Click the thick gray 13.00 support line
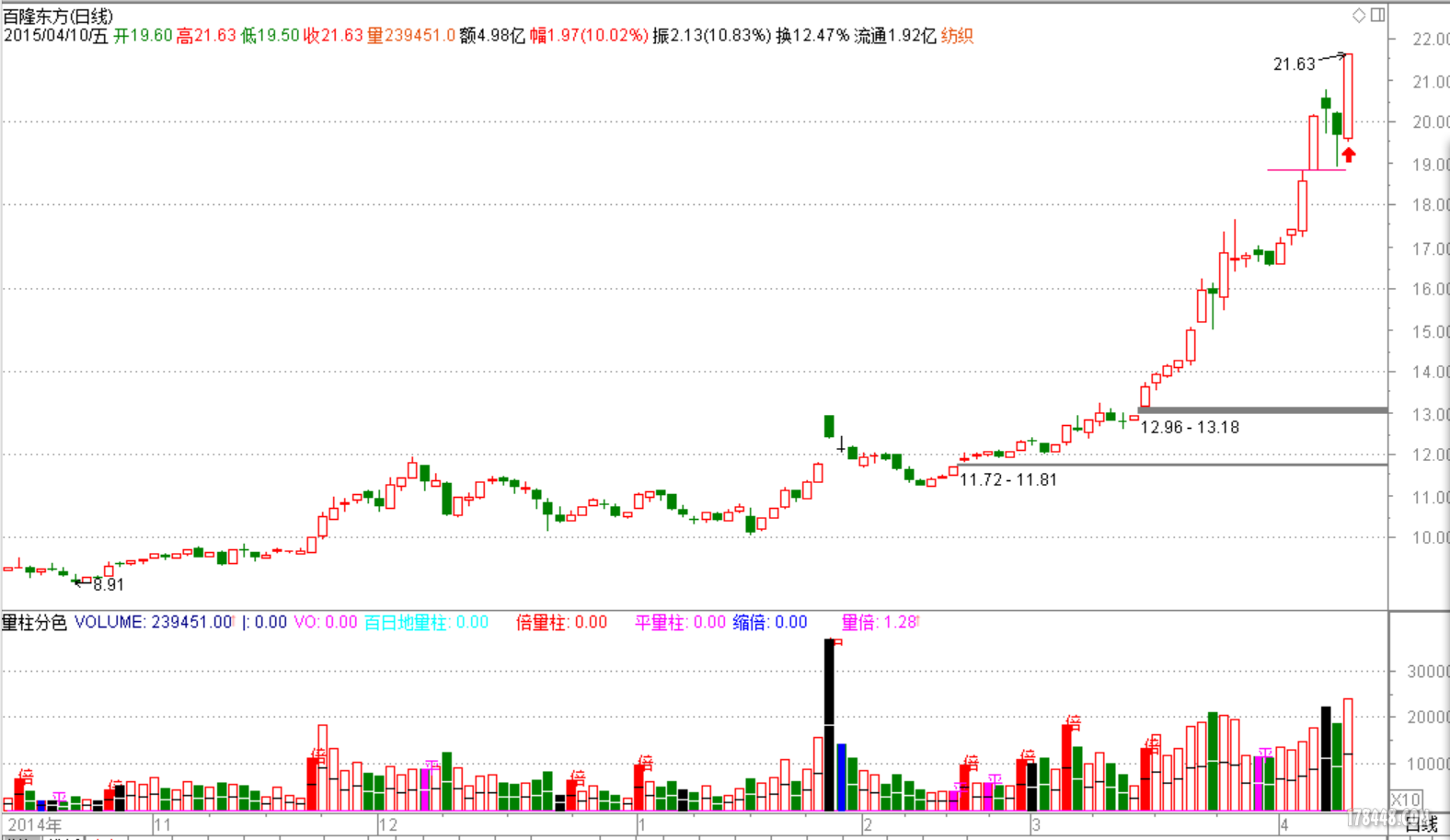Image resolution: width=1450 pixels, height=840 pixels. [x=1262, y=410]
